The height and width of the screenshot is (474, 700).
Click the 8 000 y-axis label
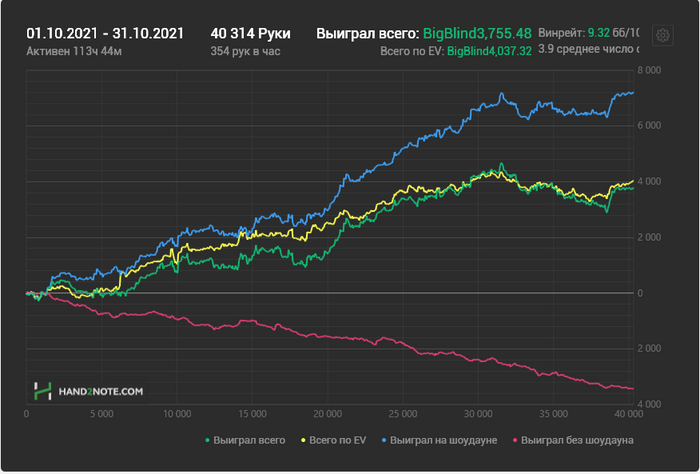coord(650,71)
